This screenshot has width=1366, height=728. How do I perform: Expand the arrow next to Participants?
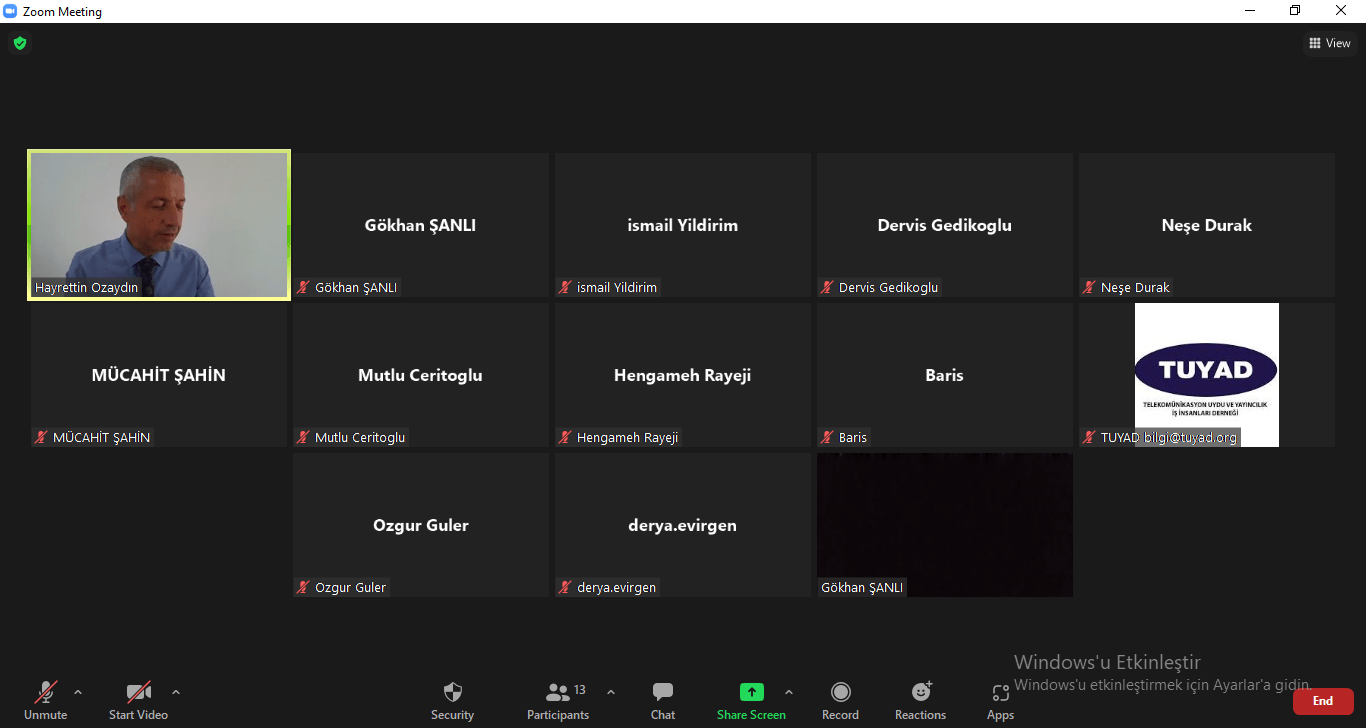[611, 692]
